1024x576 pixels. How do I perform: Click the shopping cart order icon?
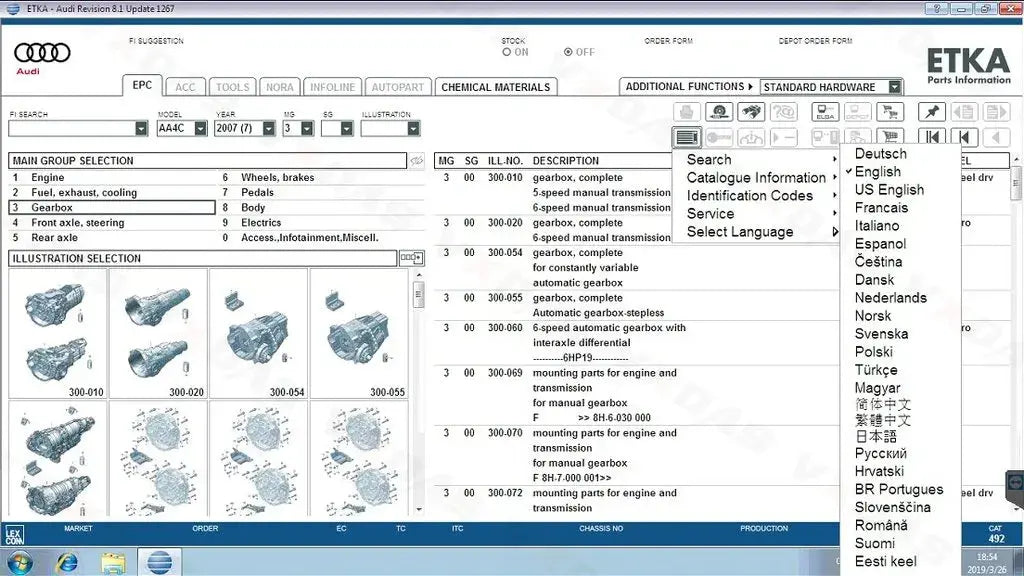point(889,112)
